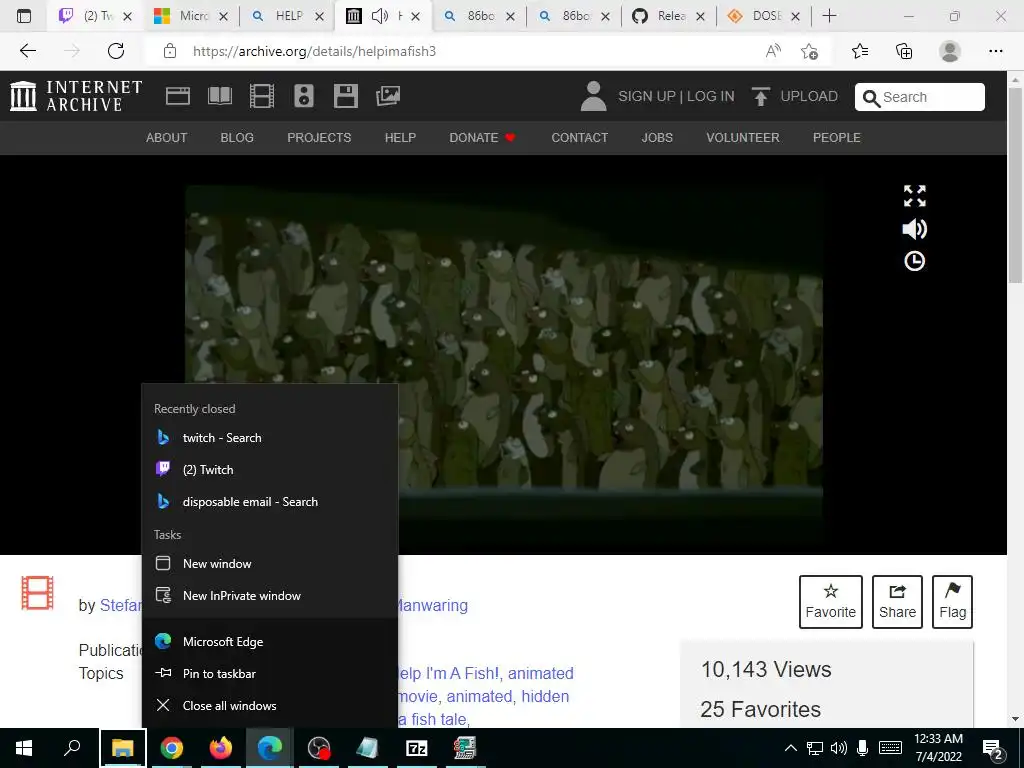The image size is (1024, 768).
Task: Mute the video using the player volume icon
Action: 914,229
